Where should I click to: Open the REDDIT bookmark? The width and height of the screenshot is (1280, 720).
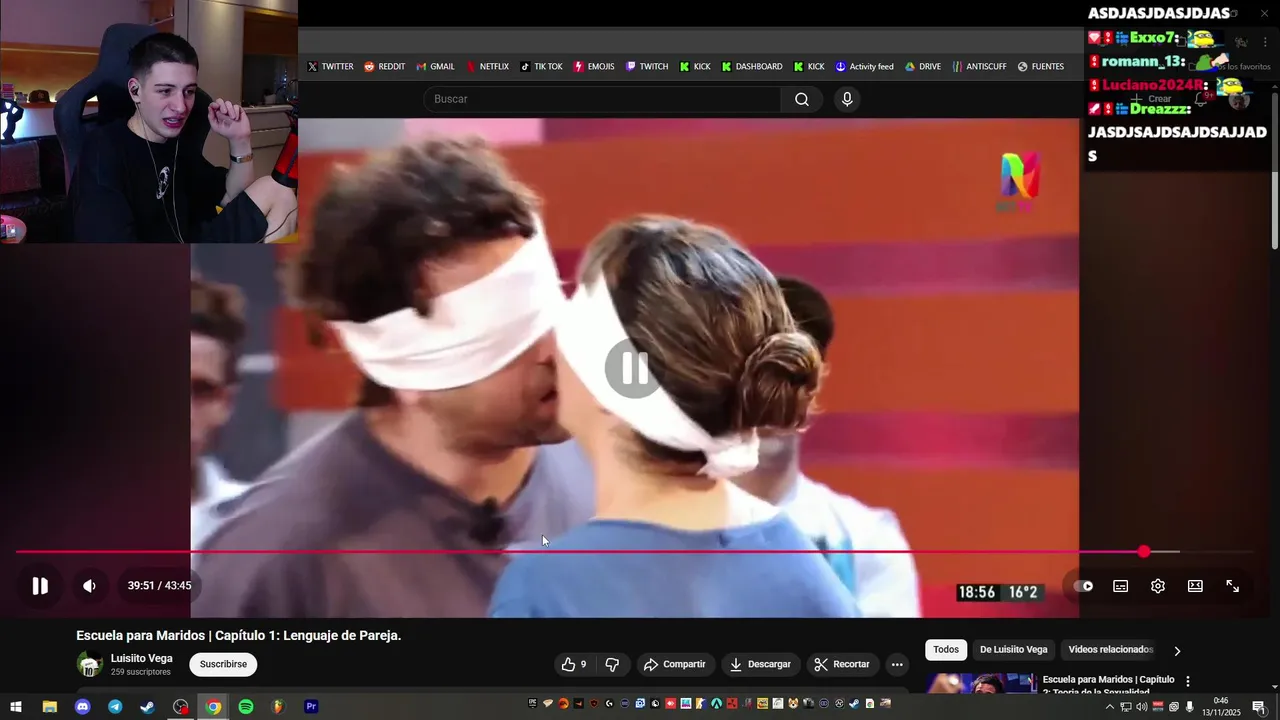384,67
